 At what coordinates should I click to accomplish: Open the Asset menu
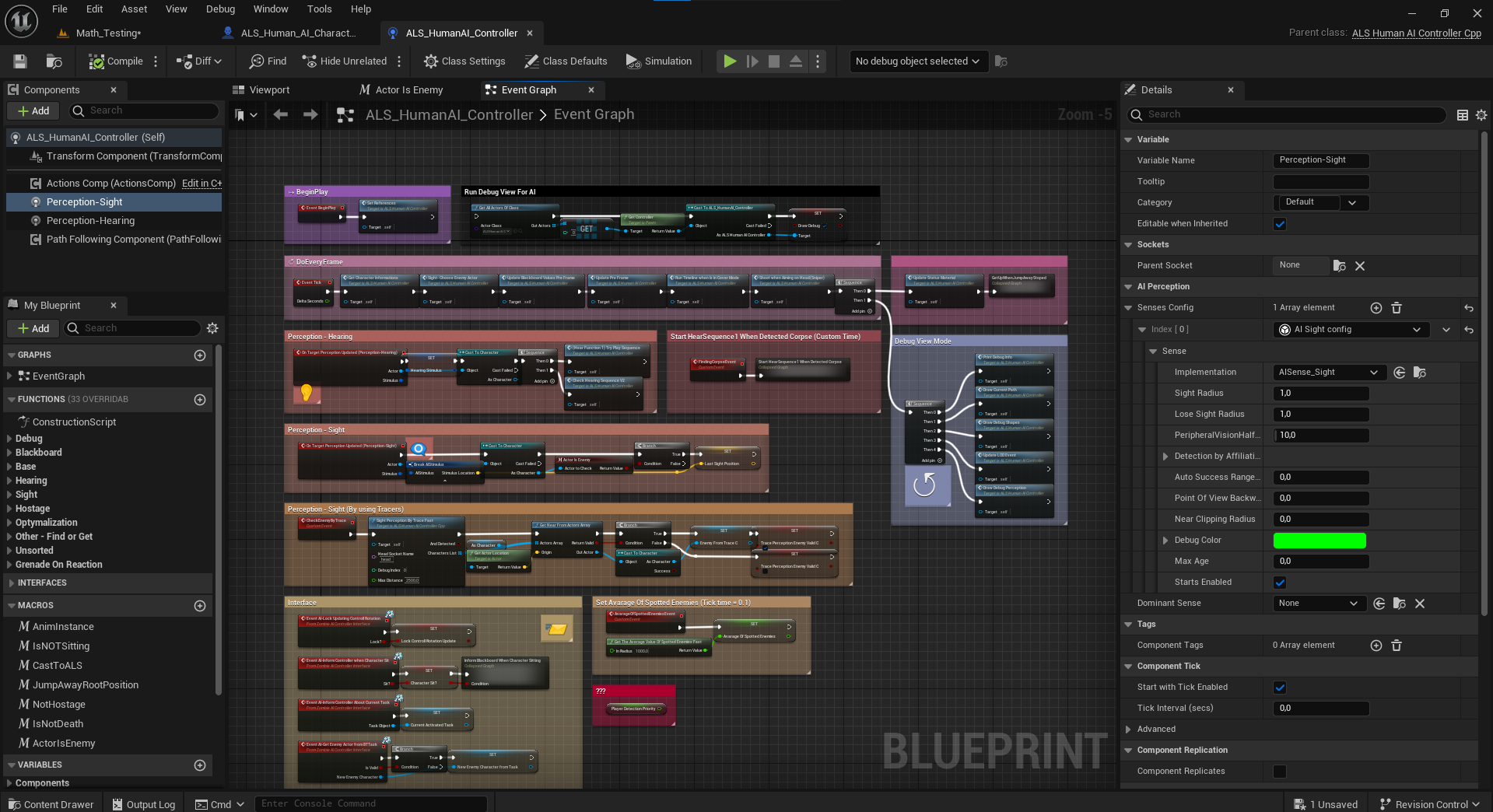(x=134, y=9)
